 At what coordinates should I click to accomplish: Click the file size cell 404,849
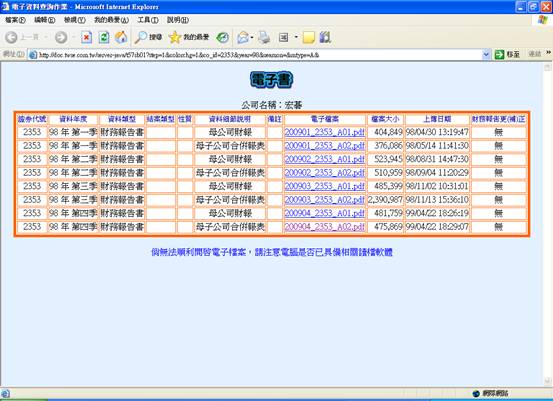388,132
